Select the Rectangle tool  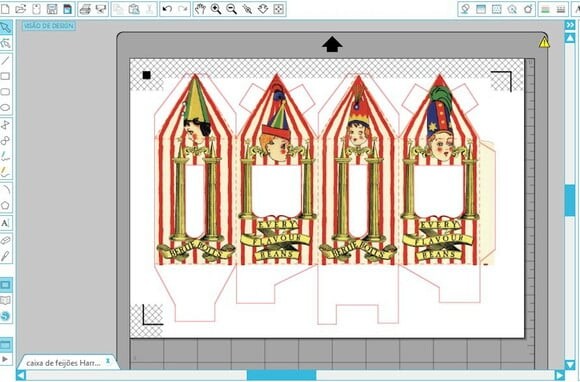(x=5, y=76)
